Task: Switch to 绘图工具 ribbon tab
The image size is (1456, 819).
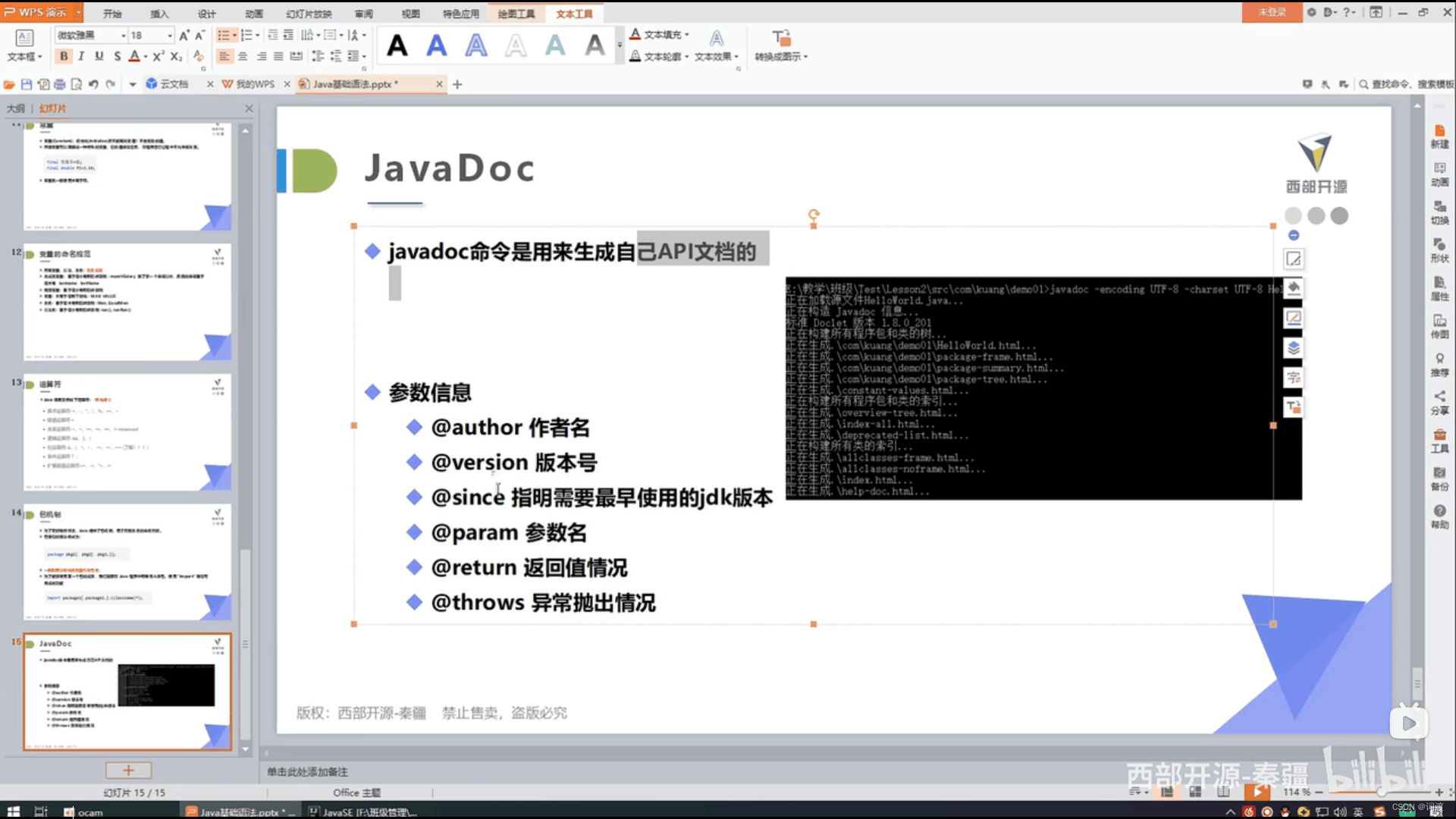Action: [516, 14]
